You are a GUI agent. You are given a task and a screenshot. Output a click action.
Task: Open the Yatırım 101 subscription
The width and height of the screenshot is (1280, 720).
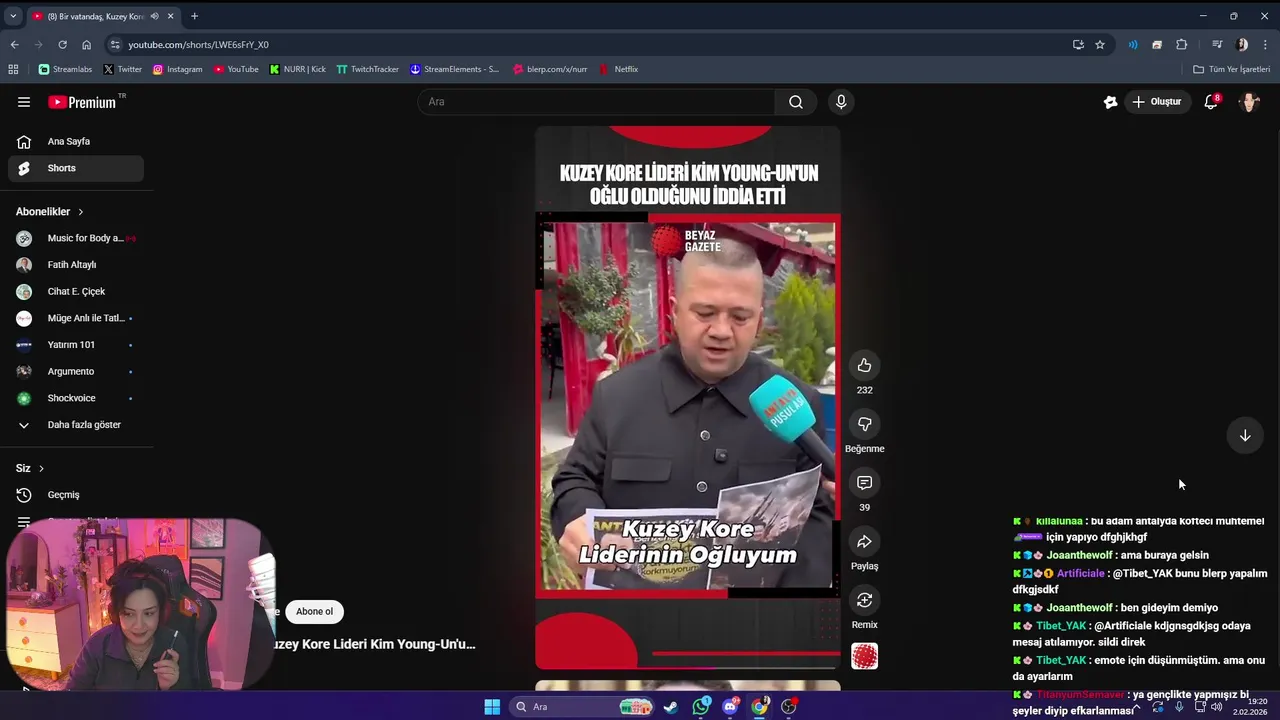coord(76,345)
